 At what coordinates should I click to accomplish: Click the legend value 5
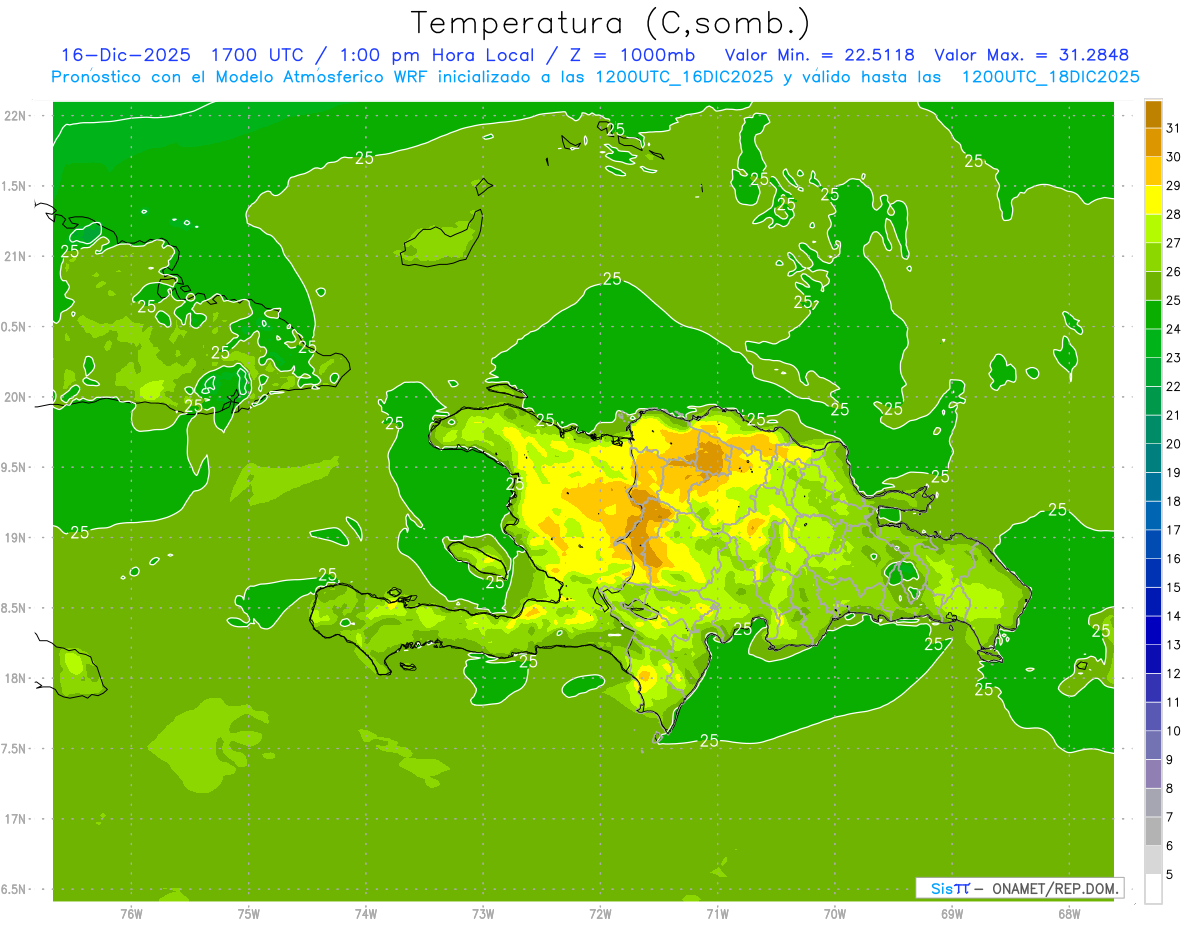(x=1170, y=874)
